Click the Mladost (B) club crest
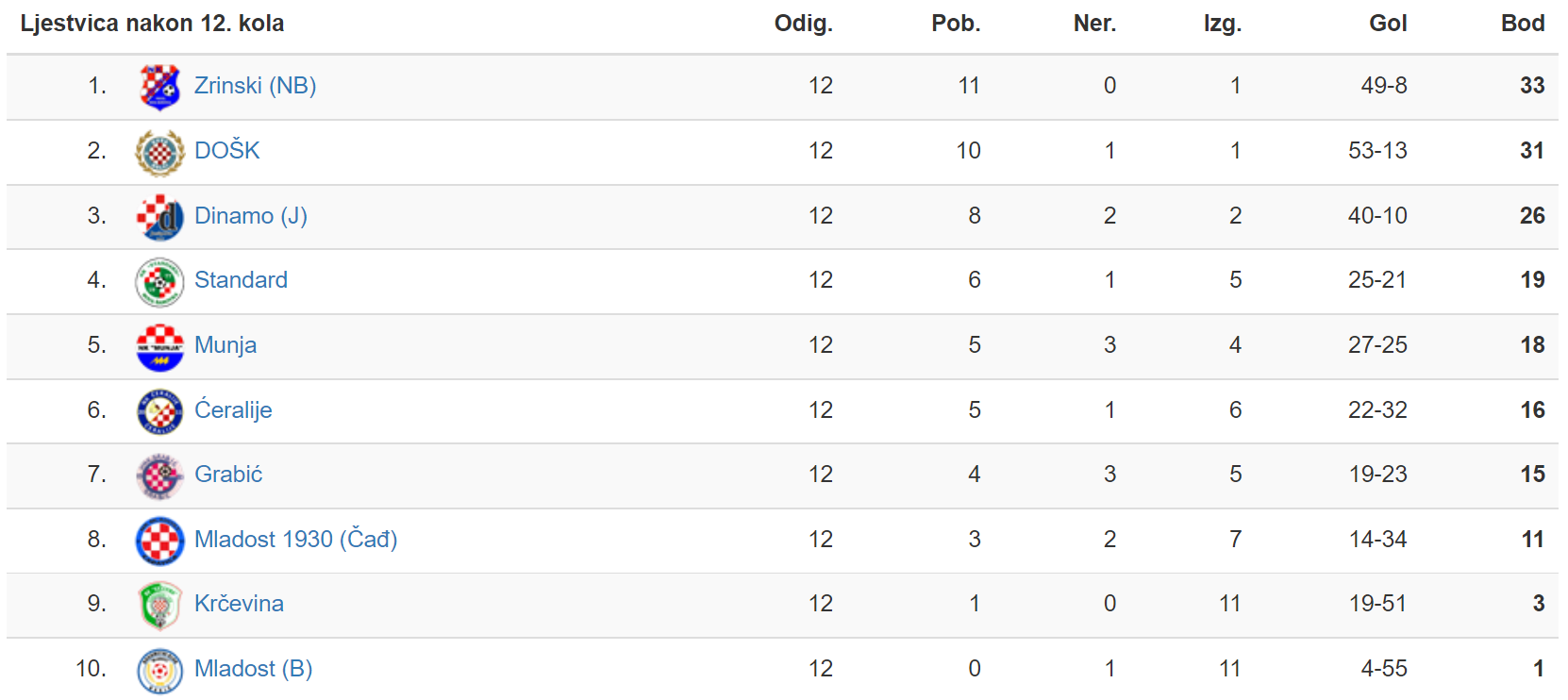This screenshot has height=700, width=1568. pos(159,670)
